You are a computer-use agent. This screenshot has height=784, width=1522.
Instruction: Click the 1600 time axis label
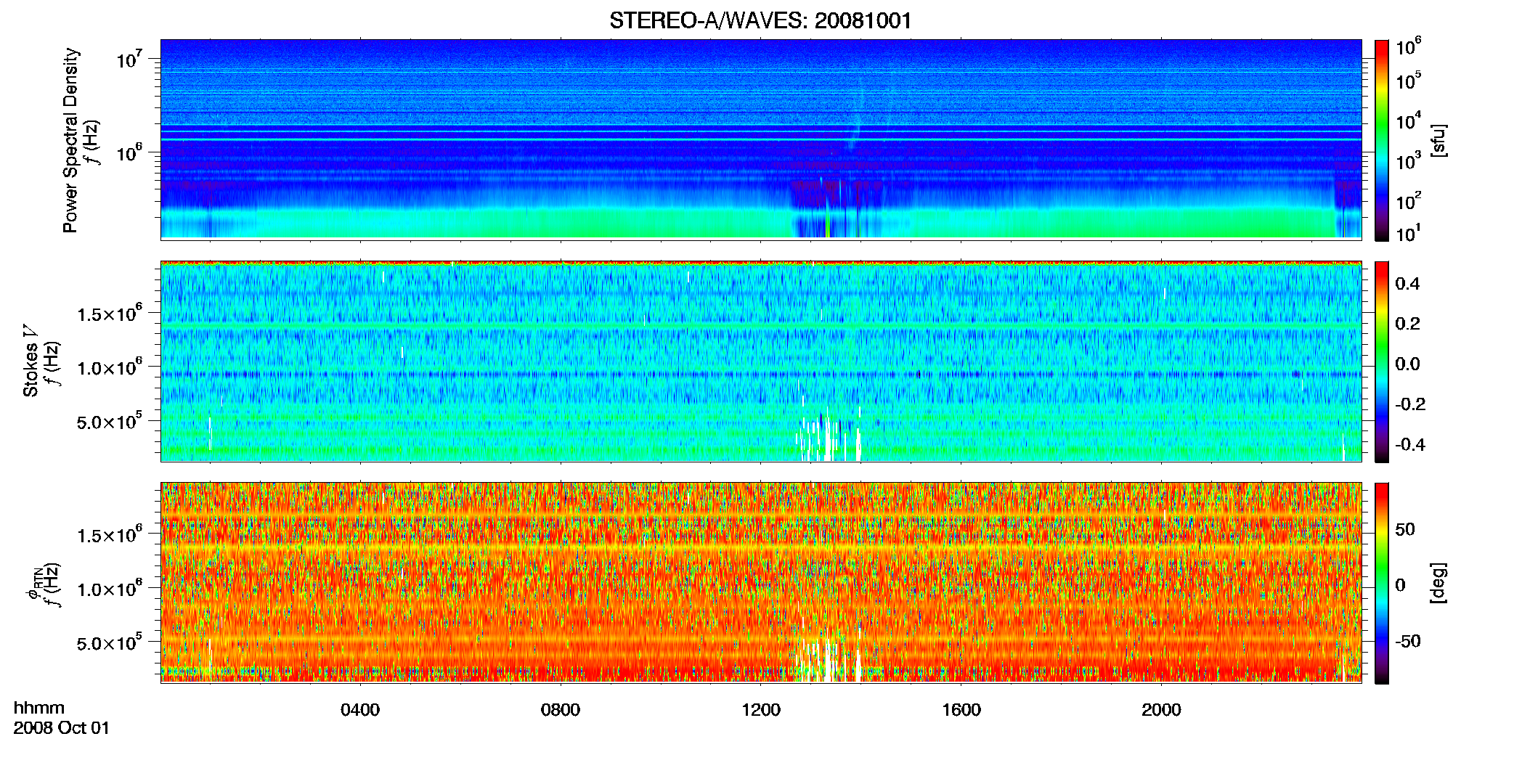pos(961,709)
